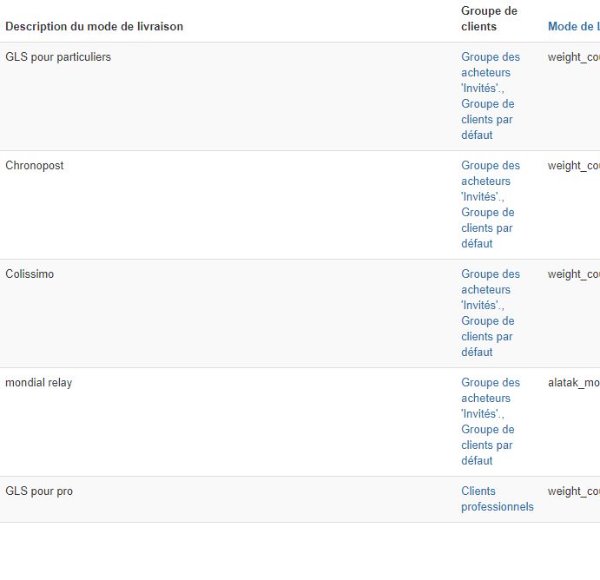
Task: Select the mondial relay description cell
Action: [39, 383]
